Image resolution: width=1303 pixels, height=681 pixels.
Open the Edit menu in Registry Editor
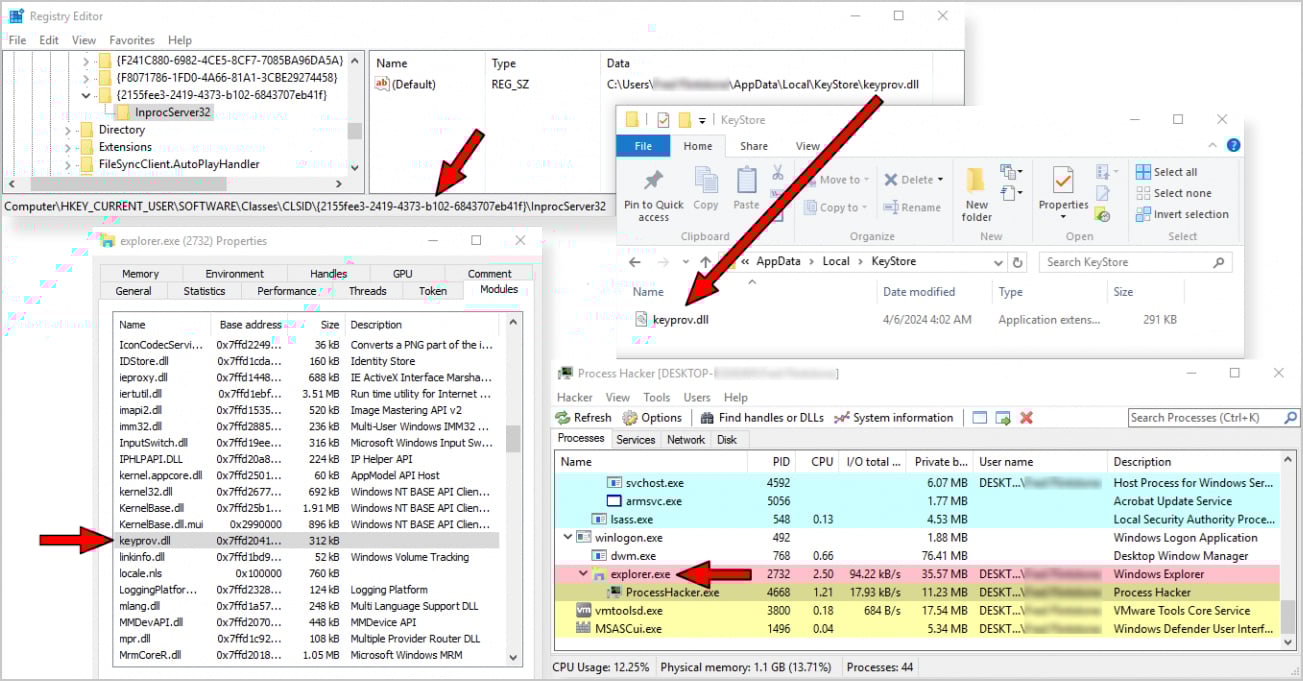[x=49, y=40]
